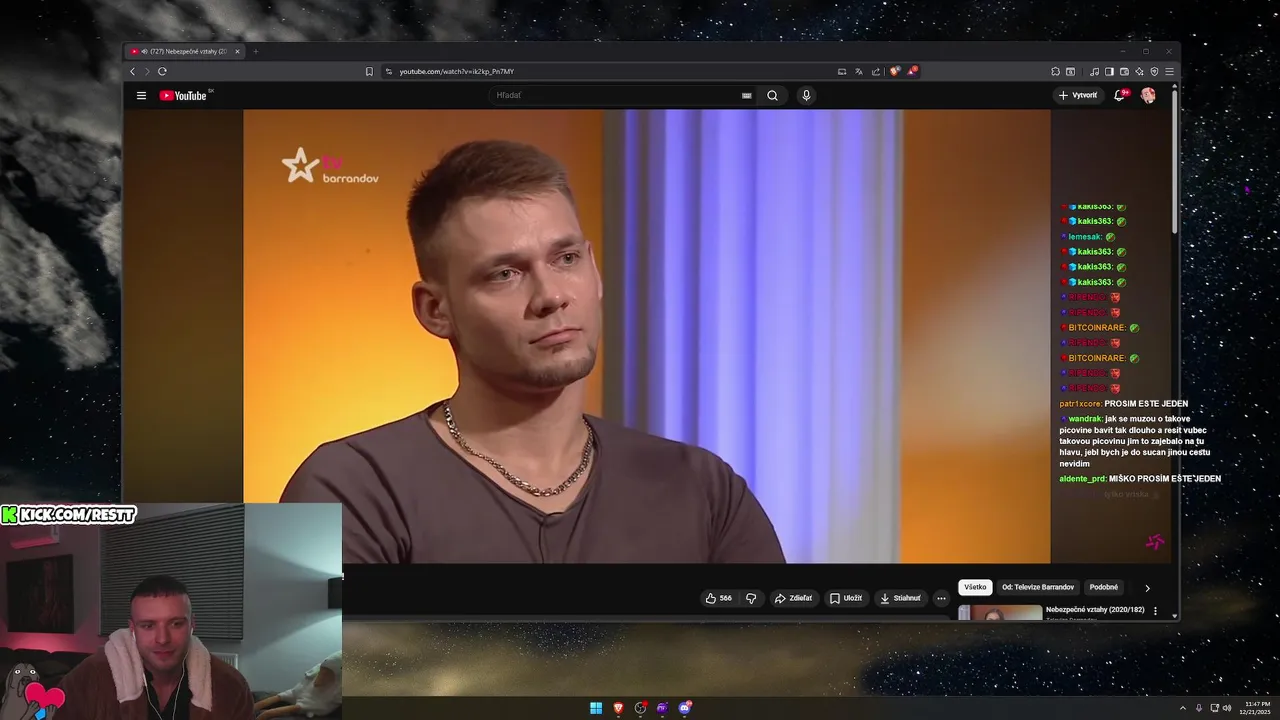Open the YouTube guide hamburger menu
1280x720 pixels.
click(x=141, y=95)
